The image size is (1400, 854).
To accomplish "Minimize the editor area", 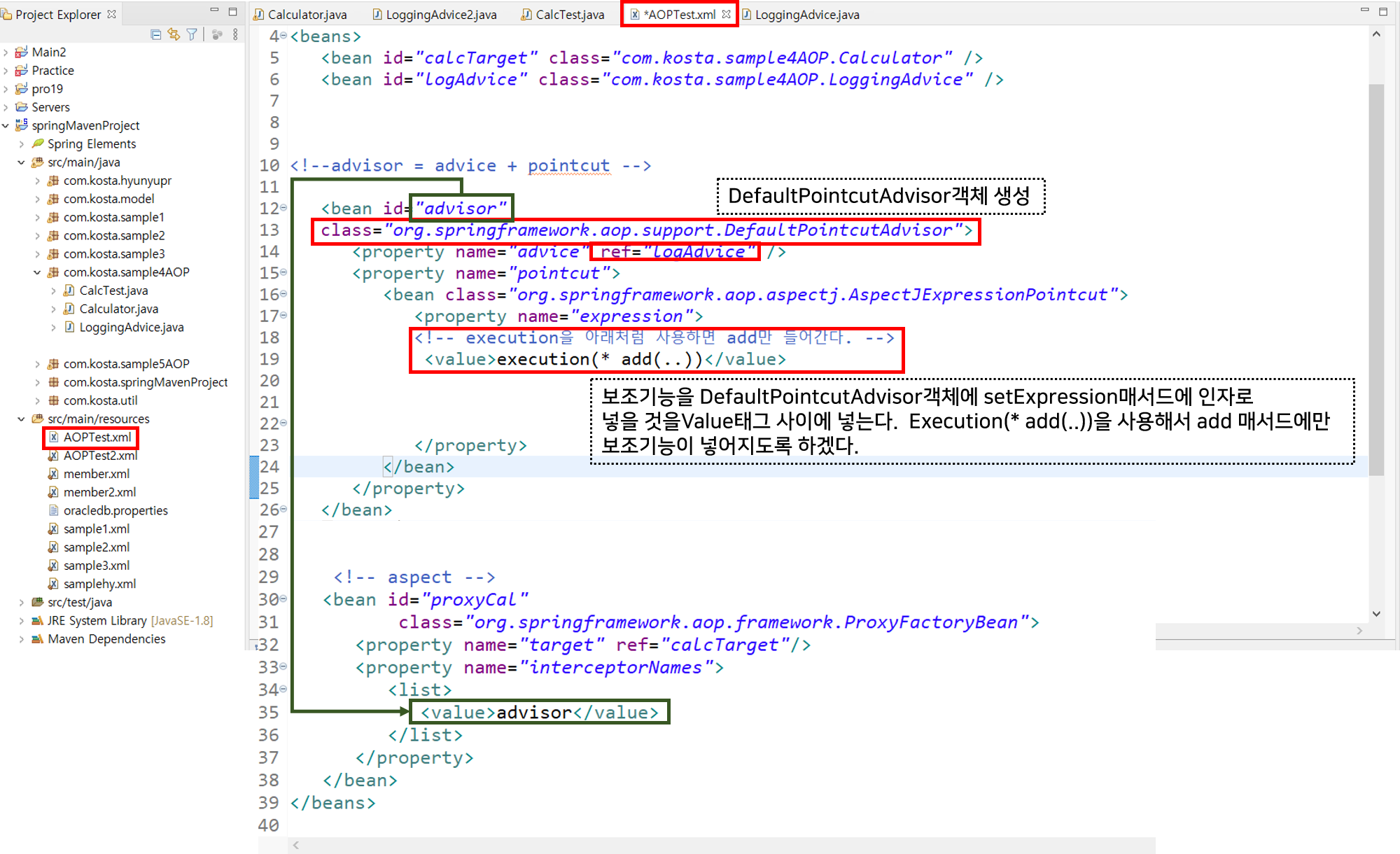I will [1364, 10].
